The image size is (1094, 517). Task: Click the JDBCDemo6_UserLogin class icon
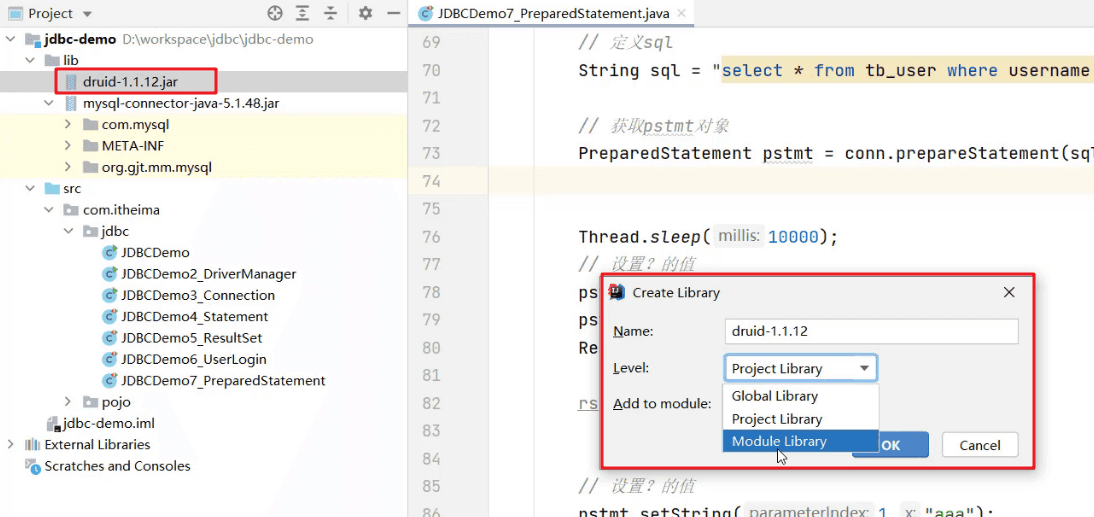point(109,359)
